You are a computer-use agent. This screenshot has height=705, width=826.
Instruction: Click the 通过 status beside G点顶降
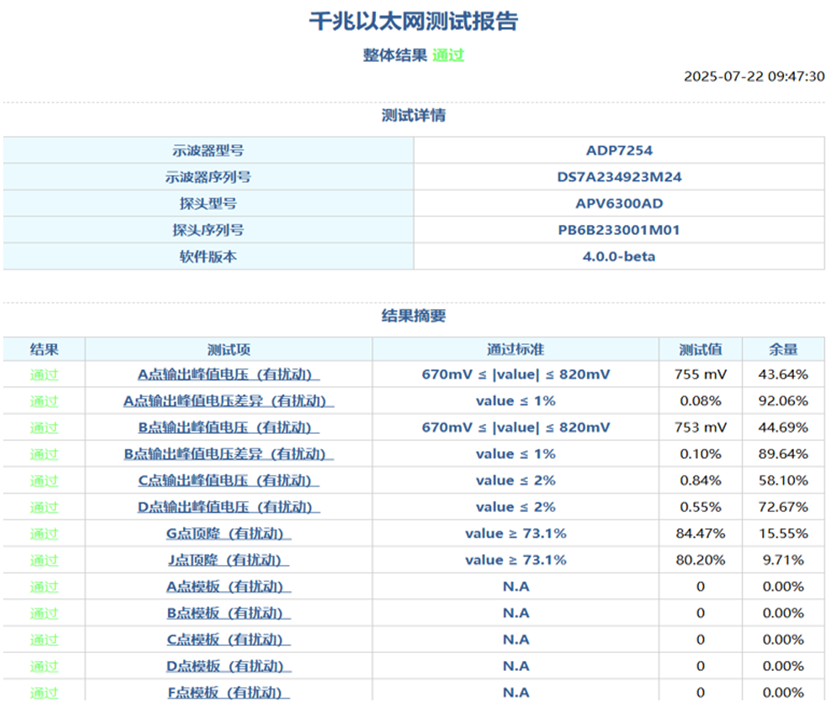tap(44, 533)
